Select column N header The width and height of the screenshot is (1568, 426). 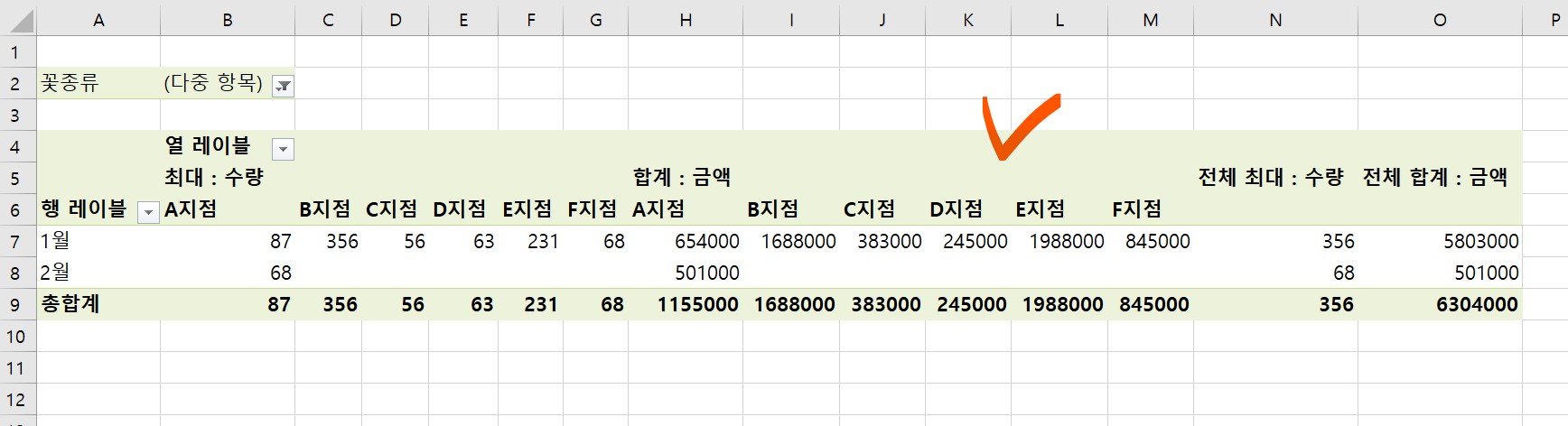coord(1275,20)
